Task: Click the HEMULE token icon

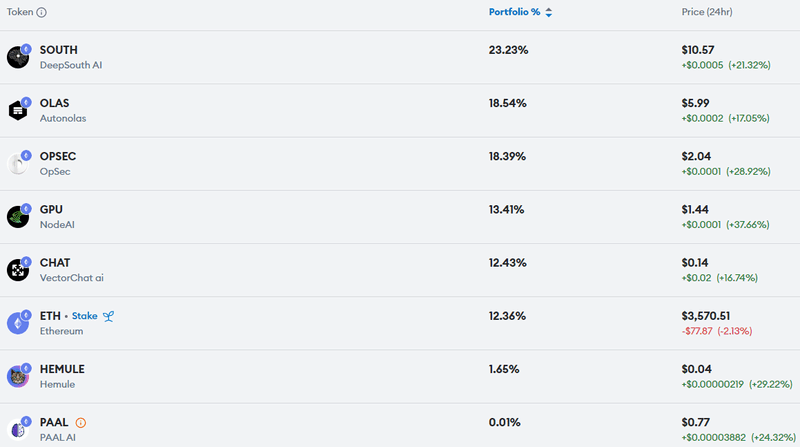Action: 18,377
